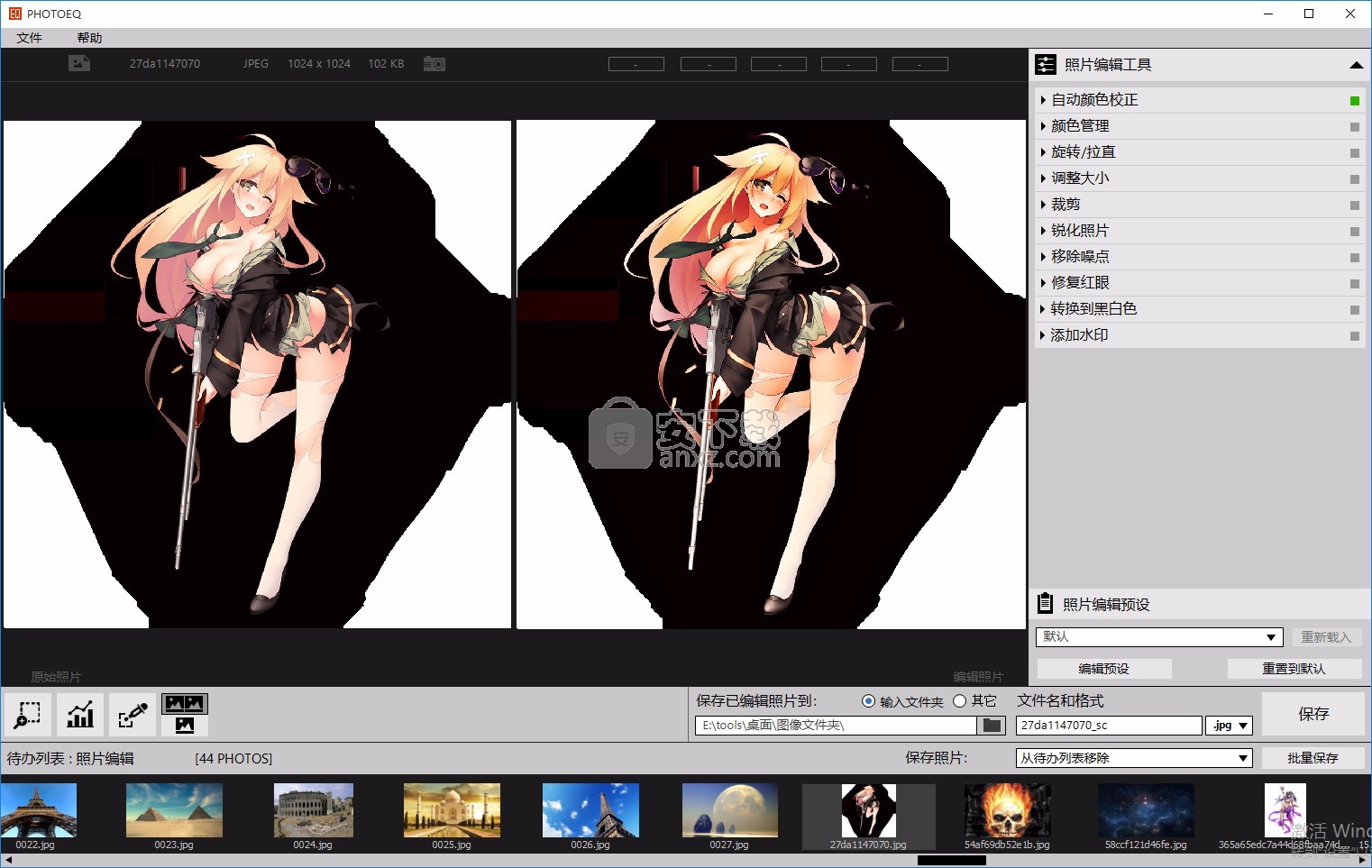1372x868 pixels.
Task: Open the histogram chart tool
Action: pyautogui.click(x=80, y=715)
